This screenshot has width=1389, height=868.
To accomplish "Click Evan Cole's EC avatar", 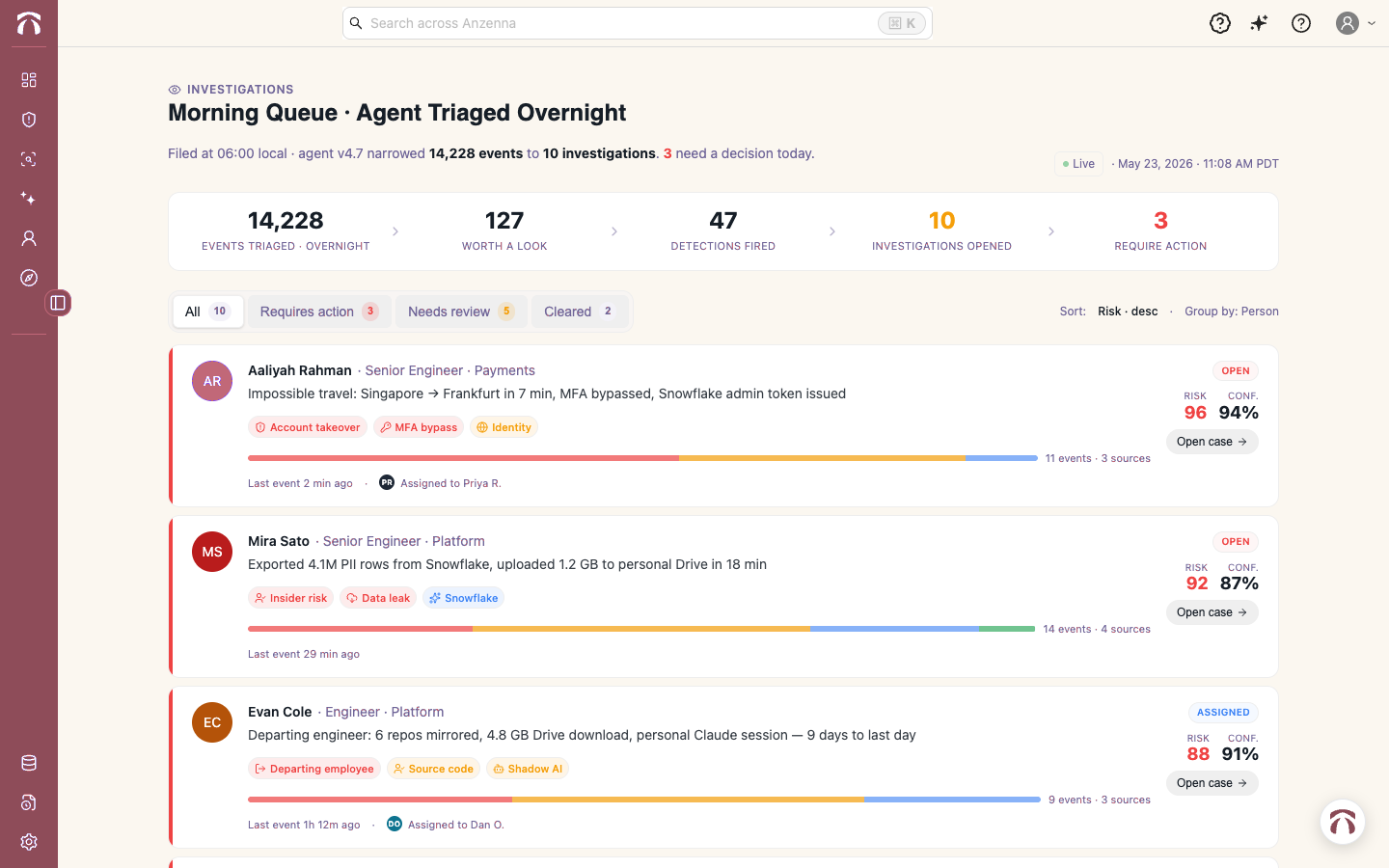I will [x=212, y=722].
